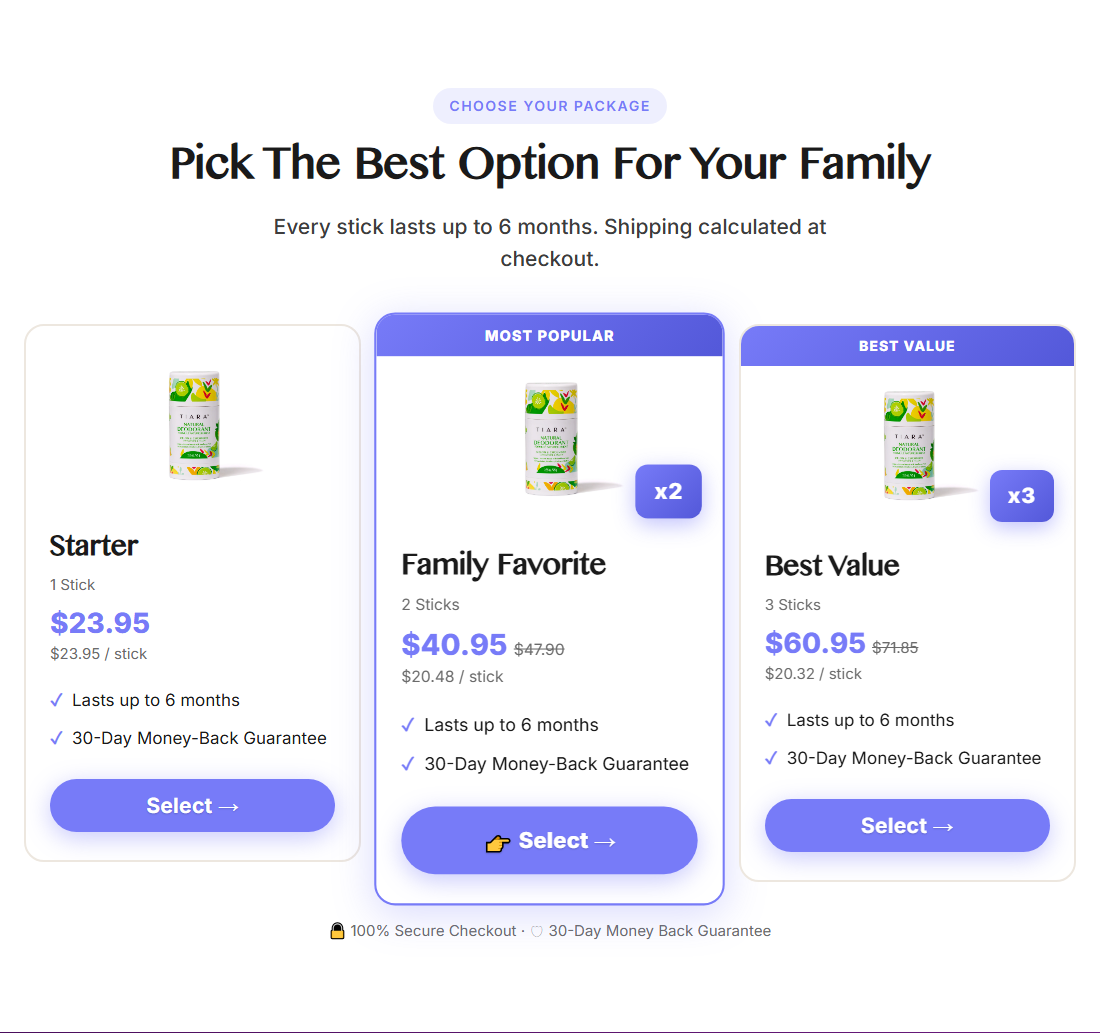Select the Best Value package button
1100x1033 pixels.
click(x=907, y=825)
